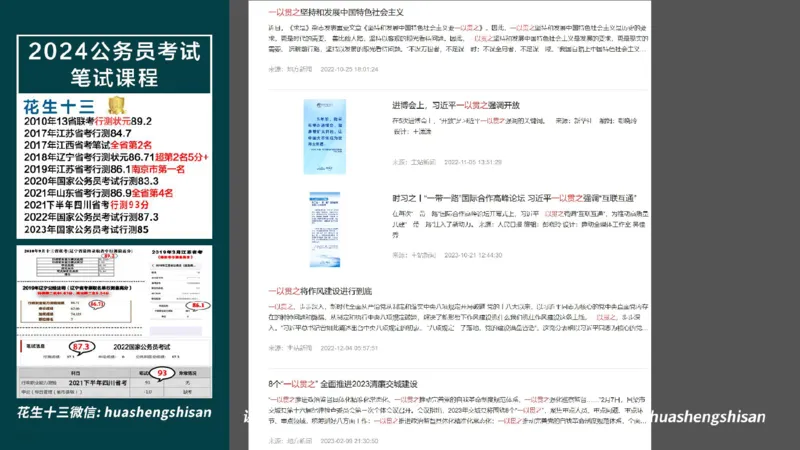800x450 pixels.
Task: Click the gold trophy icon beside 花生十三
Action: coord(117,106)
